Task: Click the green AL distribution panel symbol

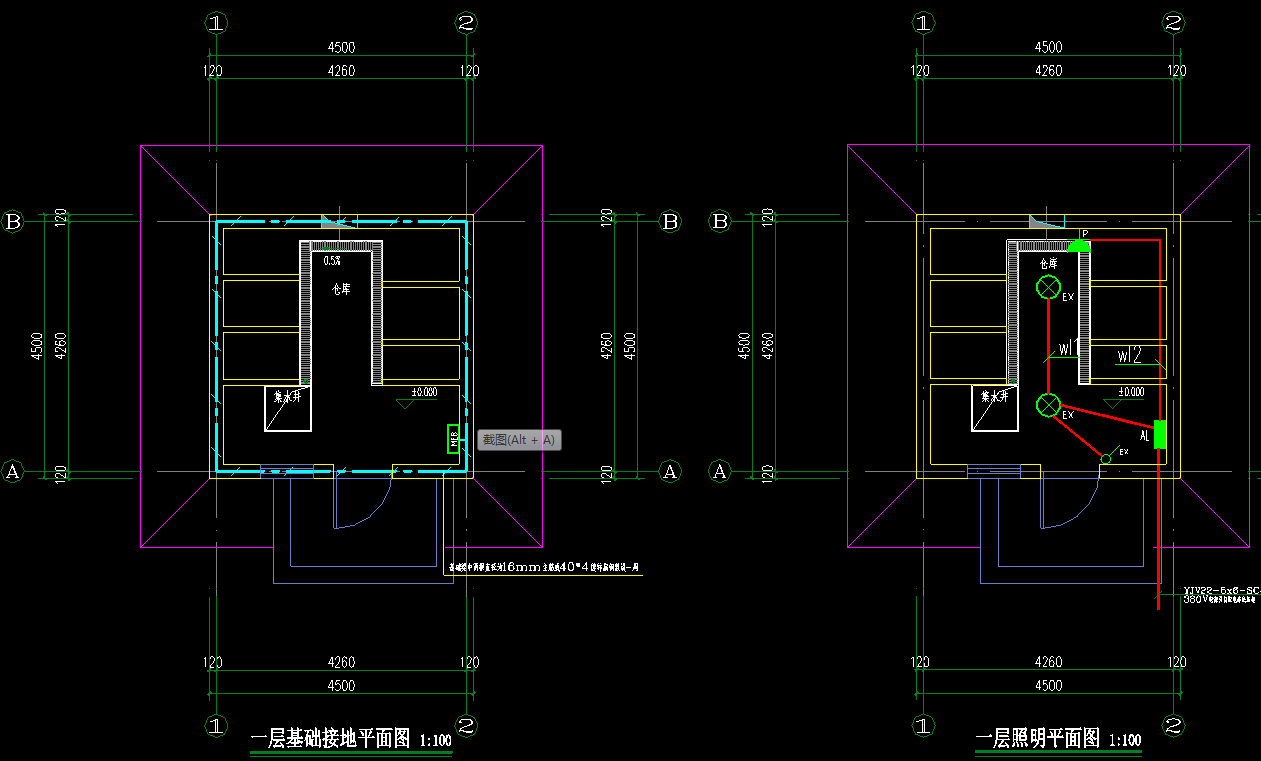Action: [x=1160, y=435]
